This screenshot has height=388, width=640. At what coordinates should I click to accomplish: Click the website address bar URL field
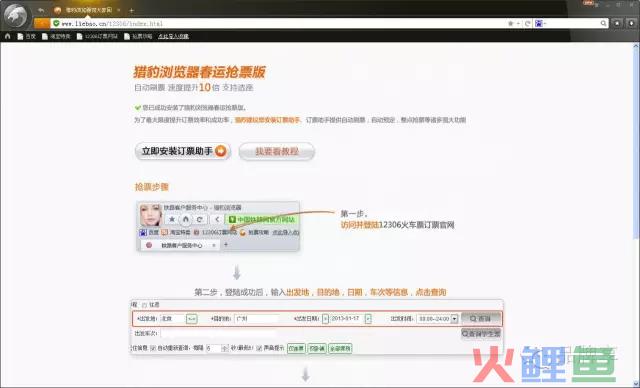click(x=282, y=24)
